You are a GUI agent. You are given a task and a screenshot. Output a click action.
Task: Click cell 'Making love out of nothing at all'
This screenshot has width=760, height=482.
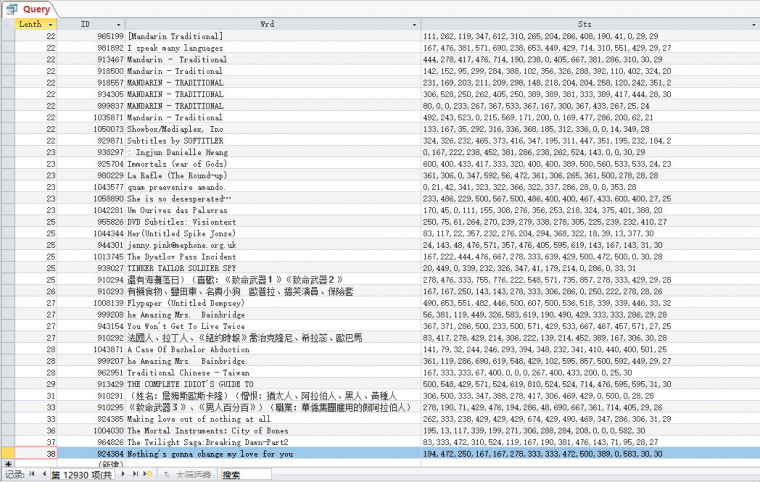point(273,419)
